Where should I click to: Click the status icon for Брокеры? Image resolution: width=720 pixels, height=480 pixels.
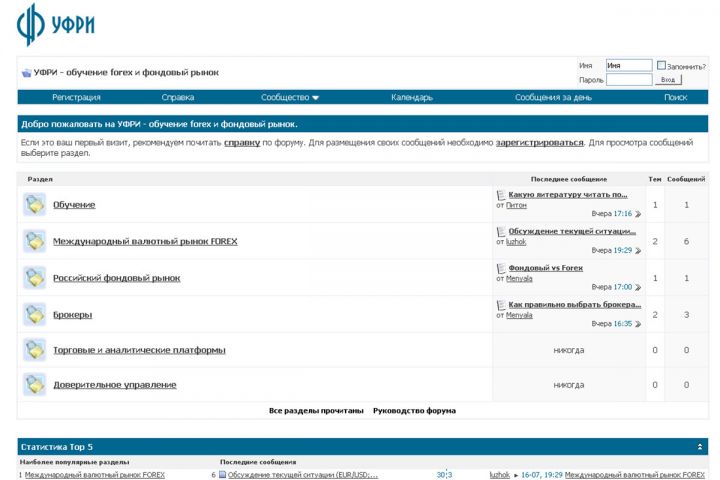pyautogui.click(x=35, y=315)
